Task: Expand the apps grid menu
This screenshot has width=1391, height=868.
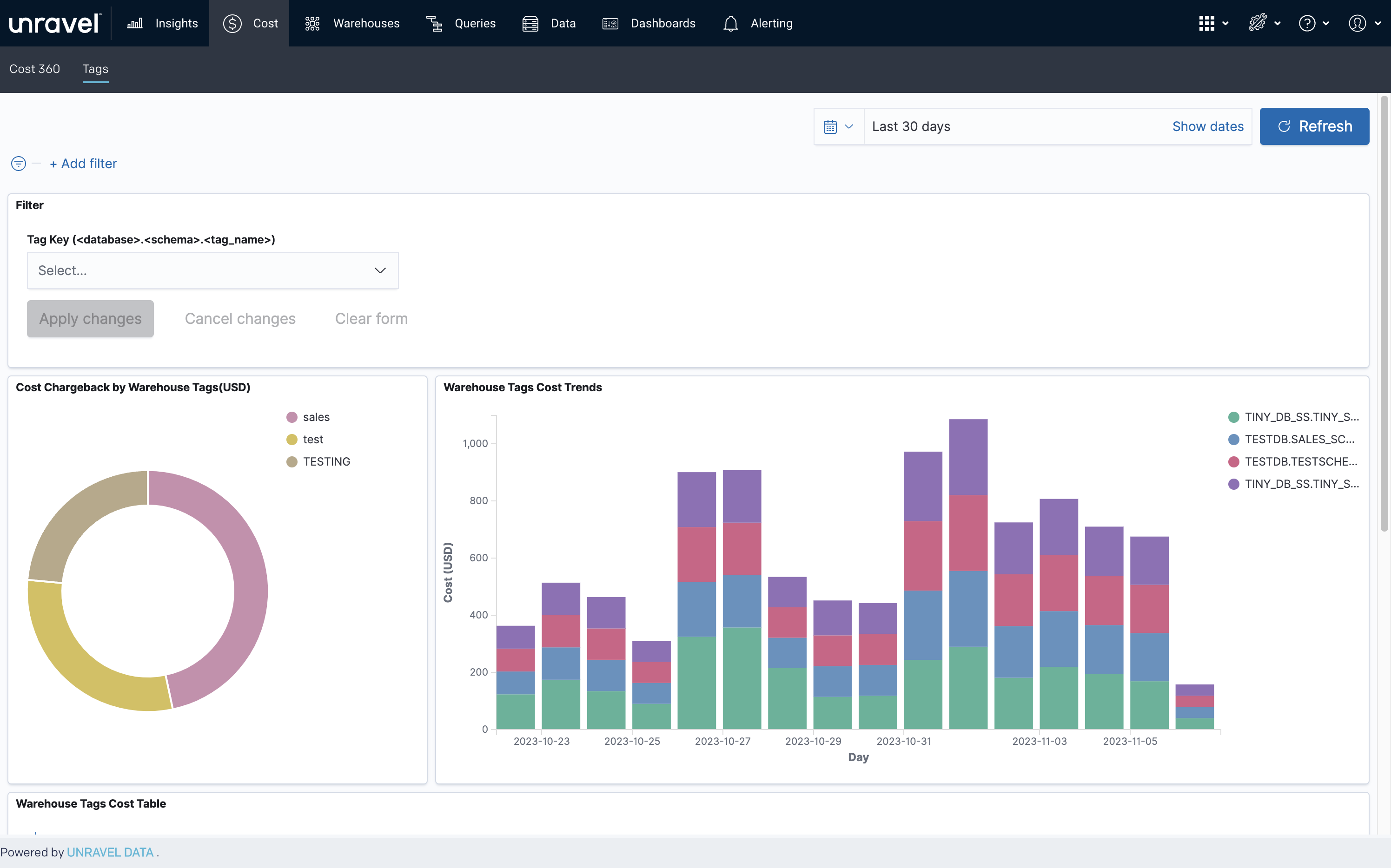Action: click(1213, 24)
